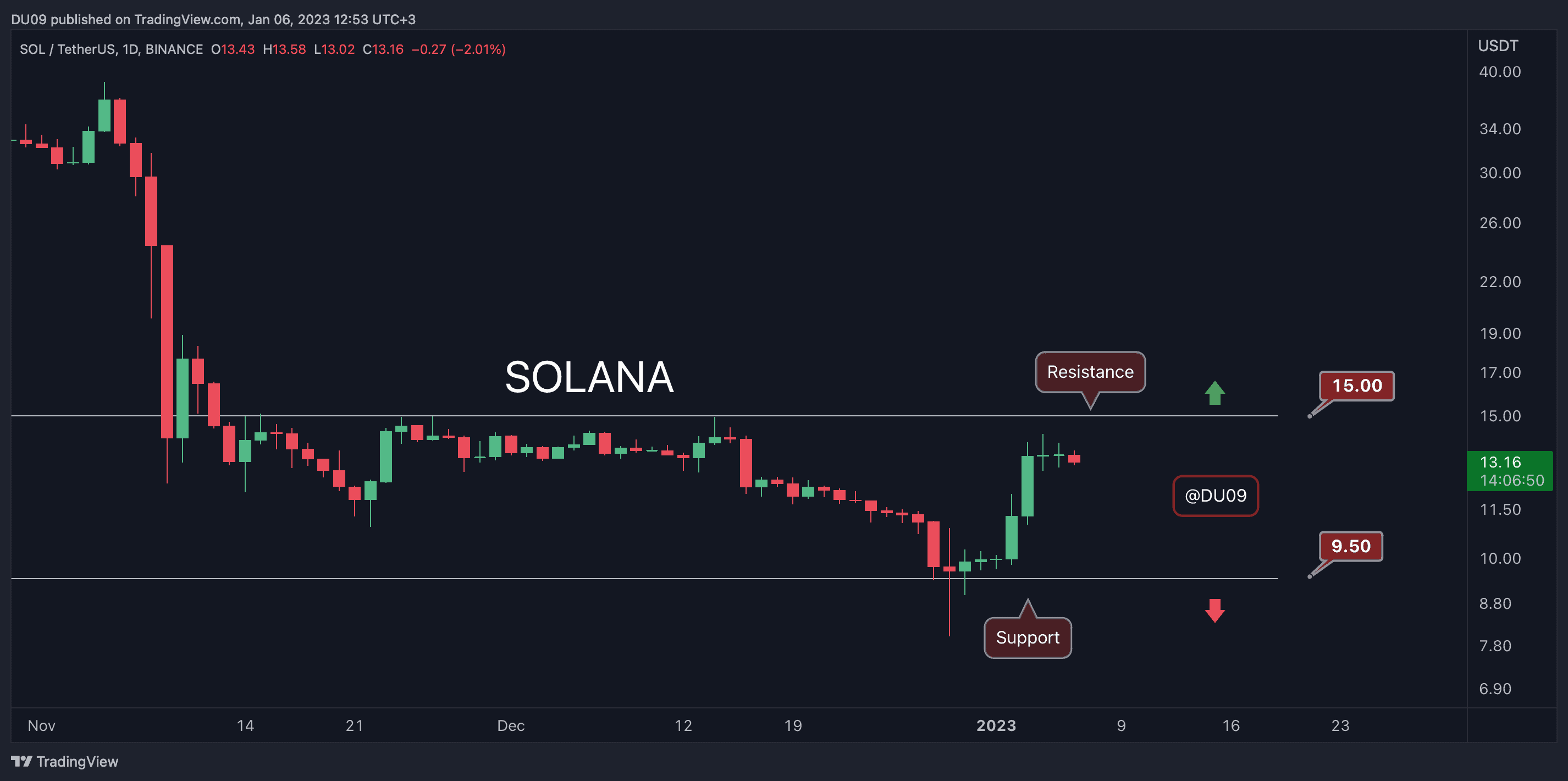Click the red down arrow icon
The height and width of the screenshot is (781, 1568).
tap(1214, 610)
